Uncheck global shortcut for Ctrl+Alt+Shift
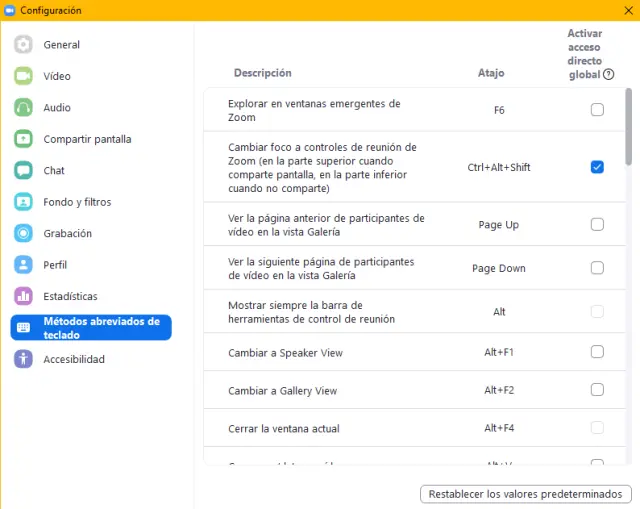Image resolution: width=640 pixels, height=509 pixels. (x=597, y=167)
